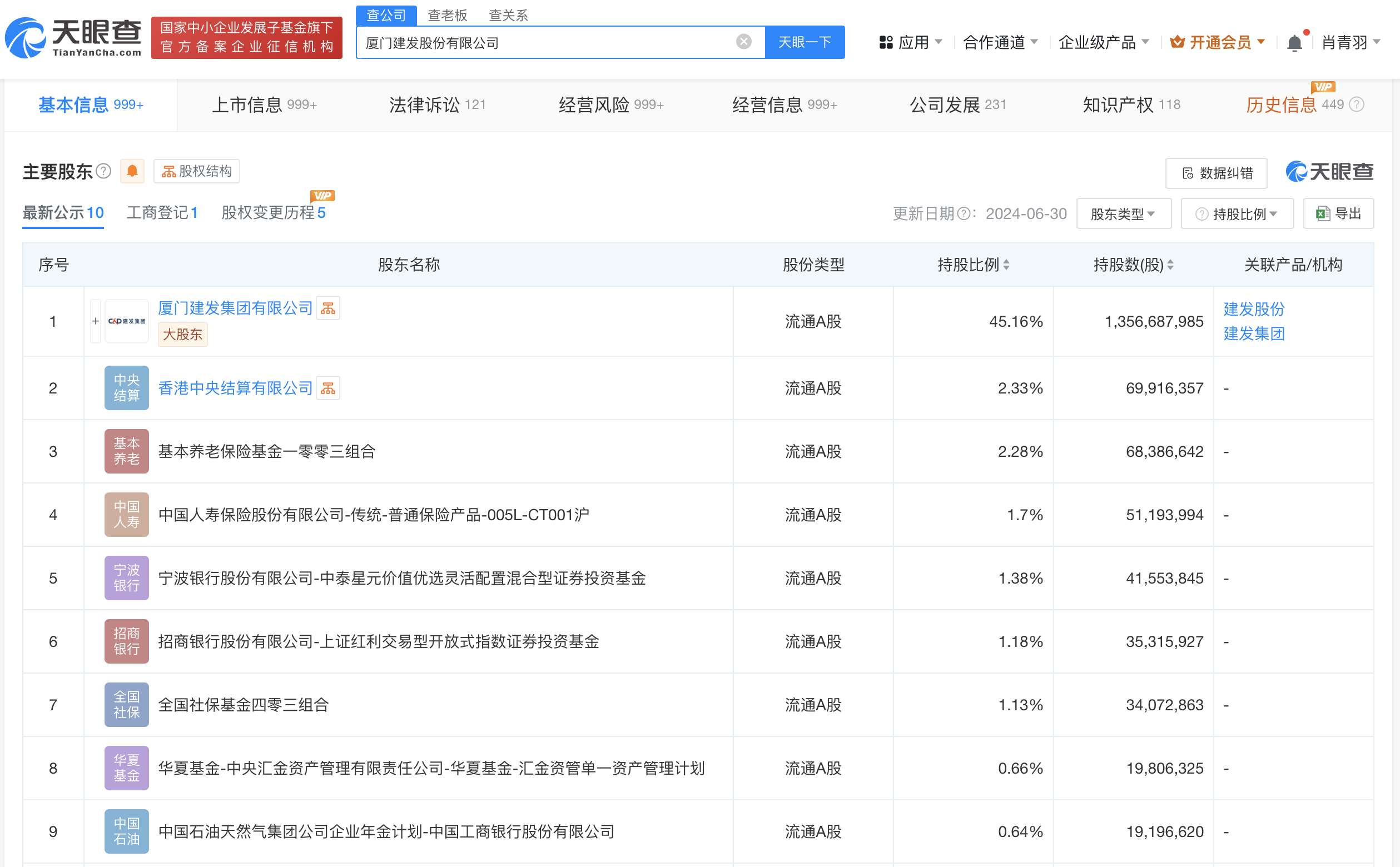
Task: Click the 全国社保 avatar tile
Action: click(x=126, y=705)
